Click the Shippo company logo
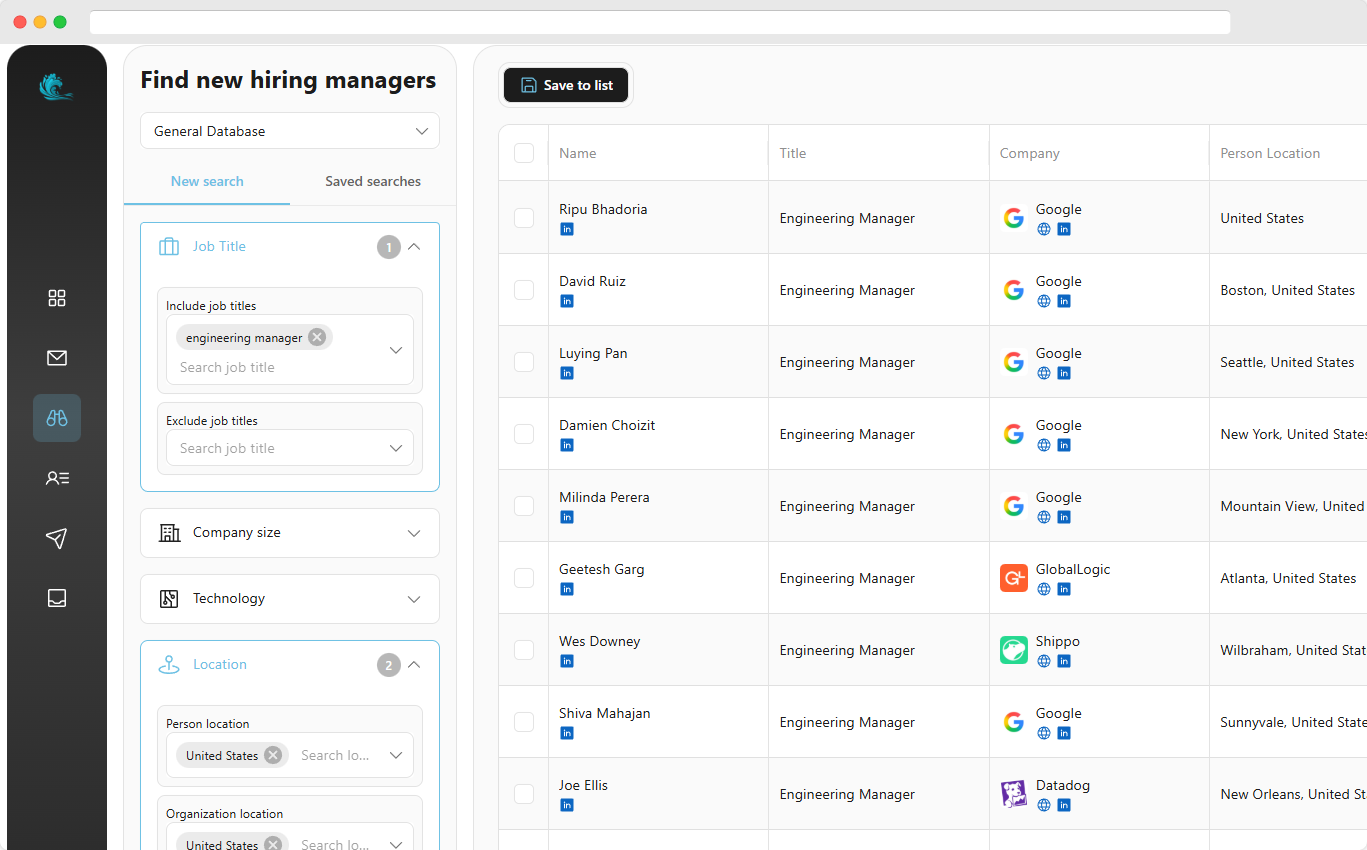 tap(1014, 650)
